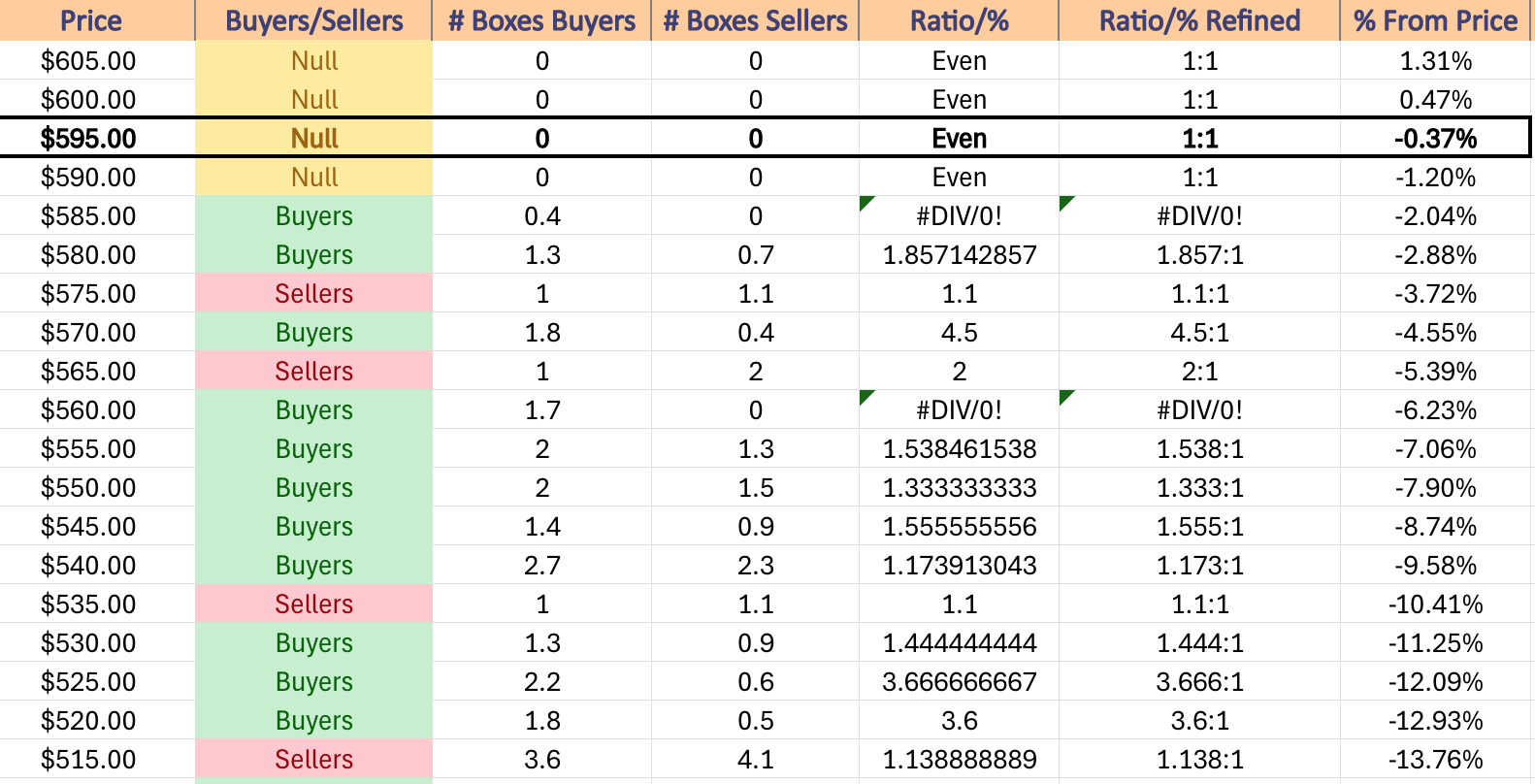Click the 4.1 boxes sellers cell

[x=755, y=759]
